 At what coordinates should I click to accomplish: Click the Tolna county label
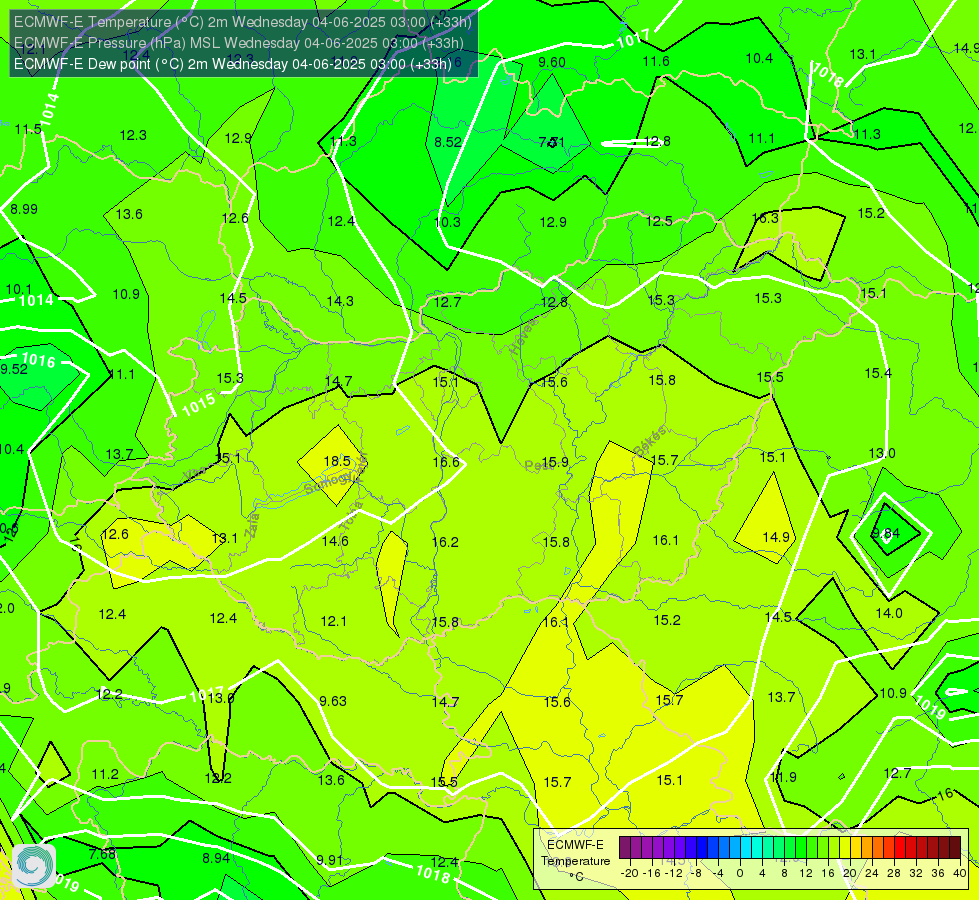[352, 515]
